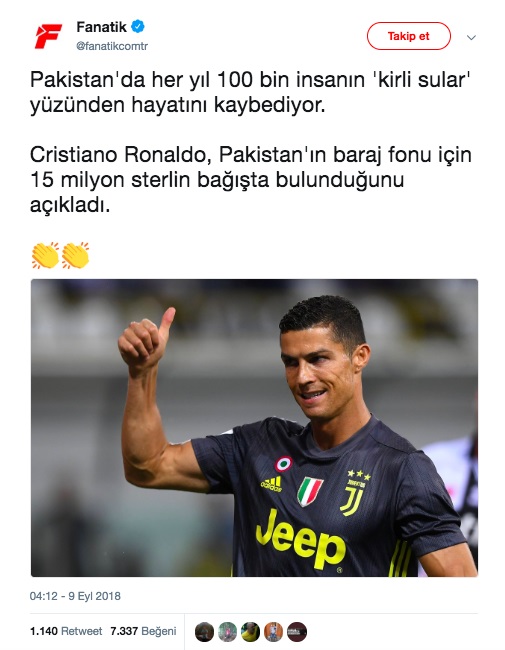This screenshot has height=650, width=505.
Task: Open the Fanatik red F profile logo
Action: point(48,36)
